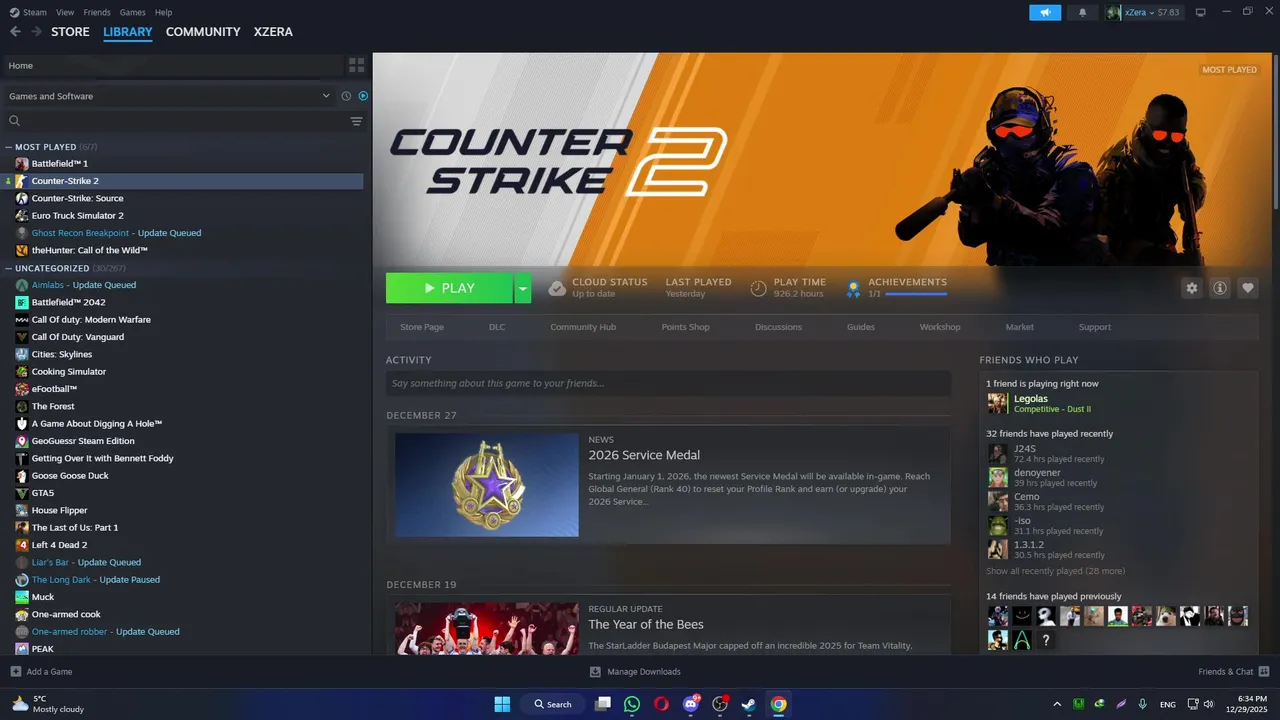Screen dimensions: 1280x720
Task: Open Opera browser from the taskbar
Action: [x=661, y=704]
